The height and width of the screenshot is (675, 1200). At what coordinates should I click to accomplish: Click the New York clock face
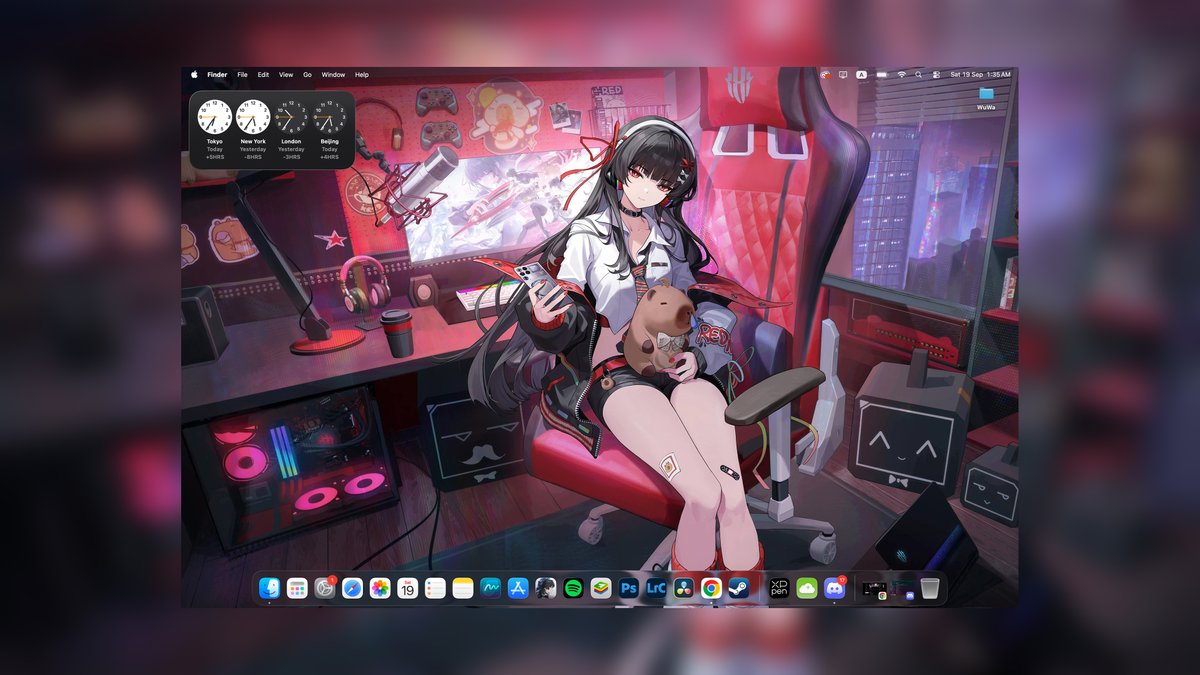click(x=253, y=117)
